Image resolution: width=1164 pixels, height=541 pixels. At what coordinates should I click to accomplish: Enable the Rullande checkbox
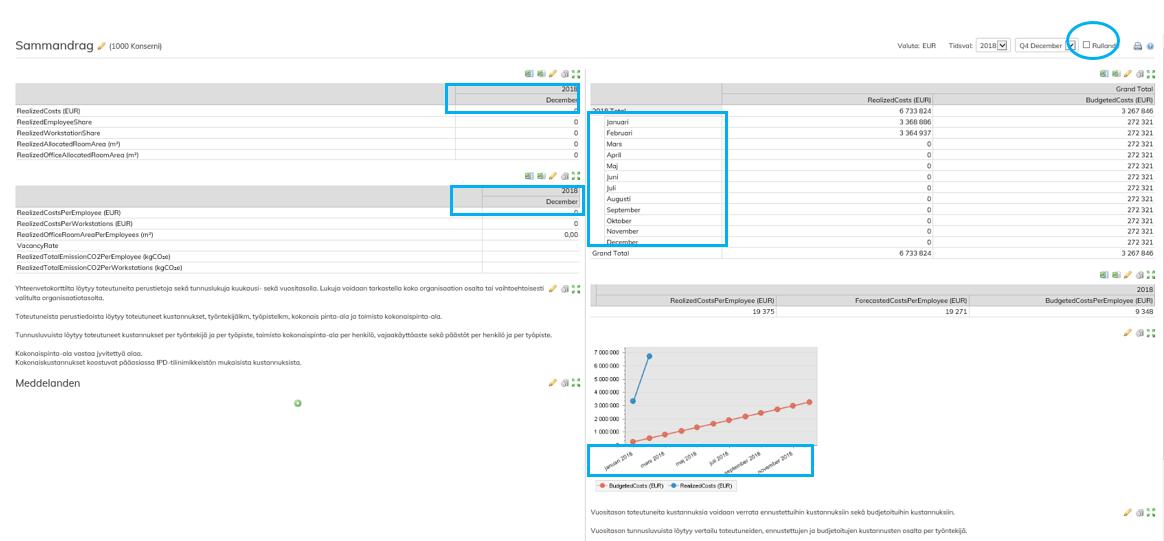1087,45
